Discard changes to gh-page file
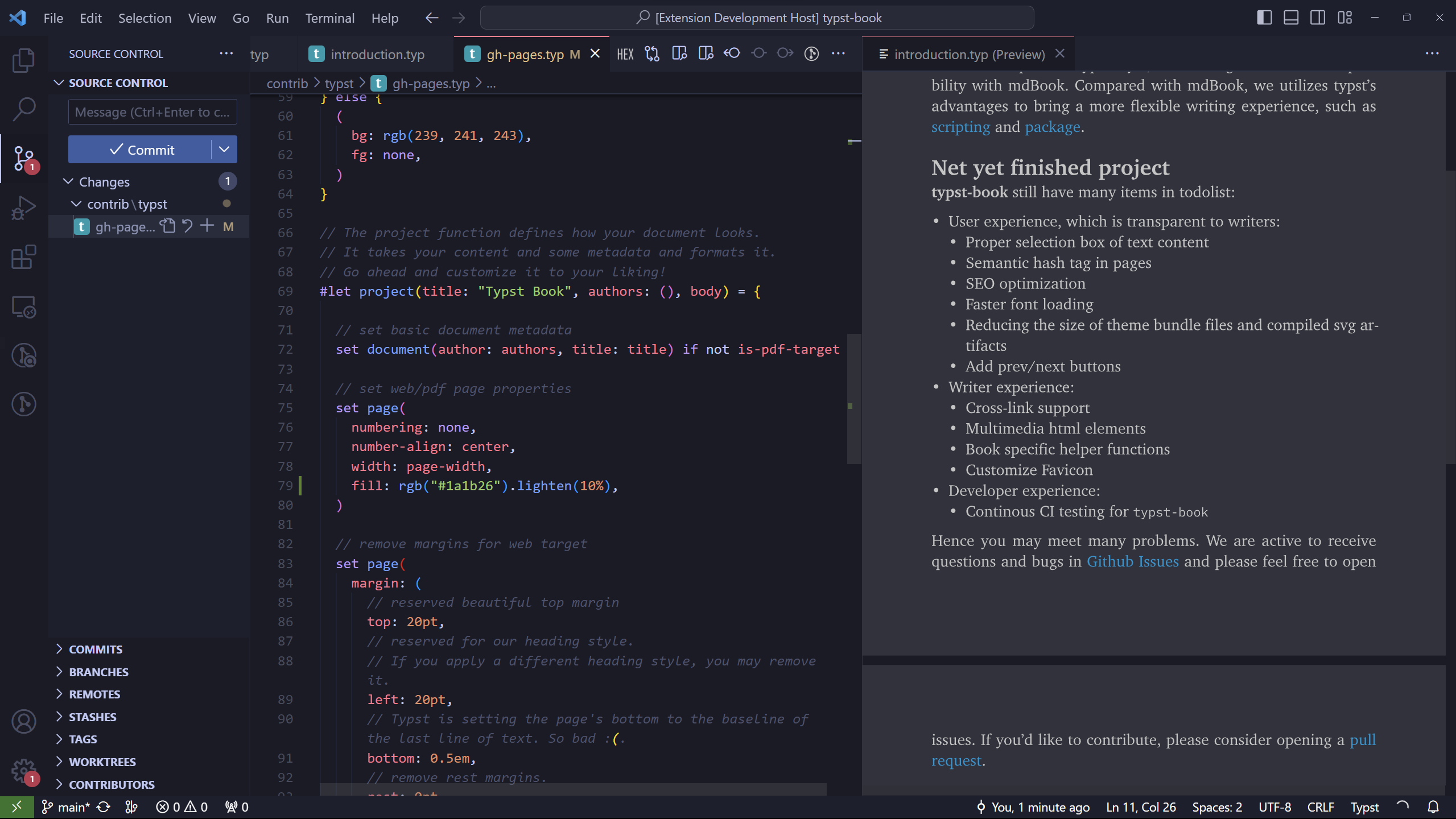The height and width of the screenshot is (819, 1456). tap(188, 226)
